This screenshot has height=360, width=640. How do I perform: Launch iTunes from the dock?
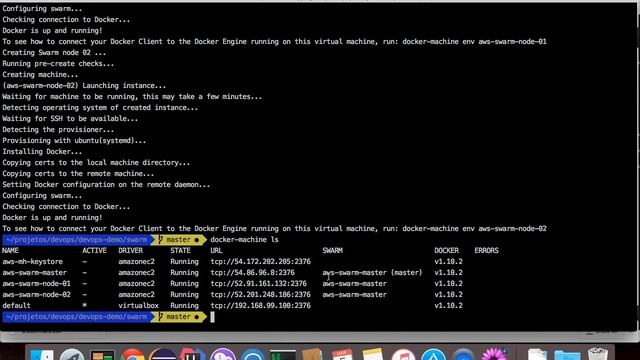click(403, 355)
